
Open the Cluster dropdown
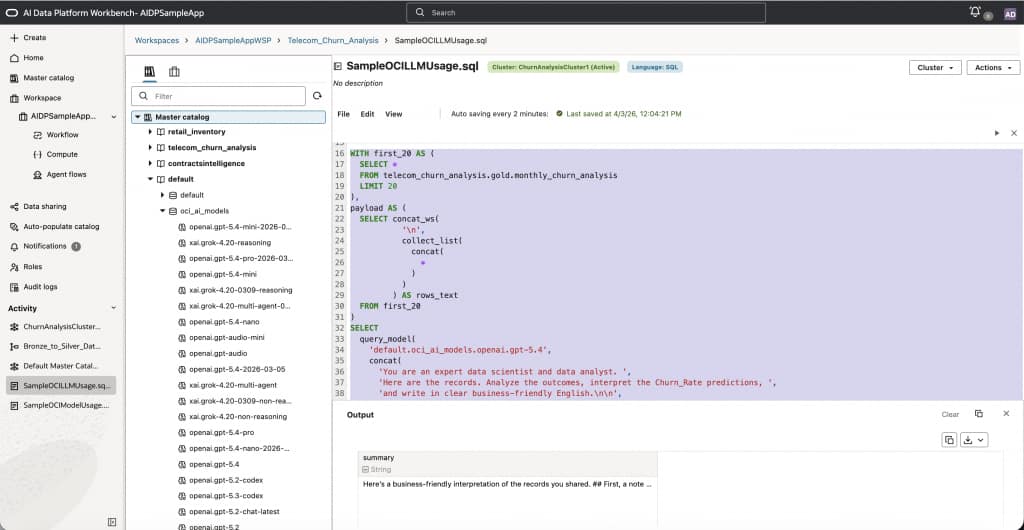(x=935, y=68)
